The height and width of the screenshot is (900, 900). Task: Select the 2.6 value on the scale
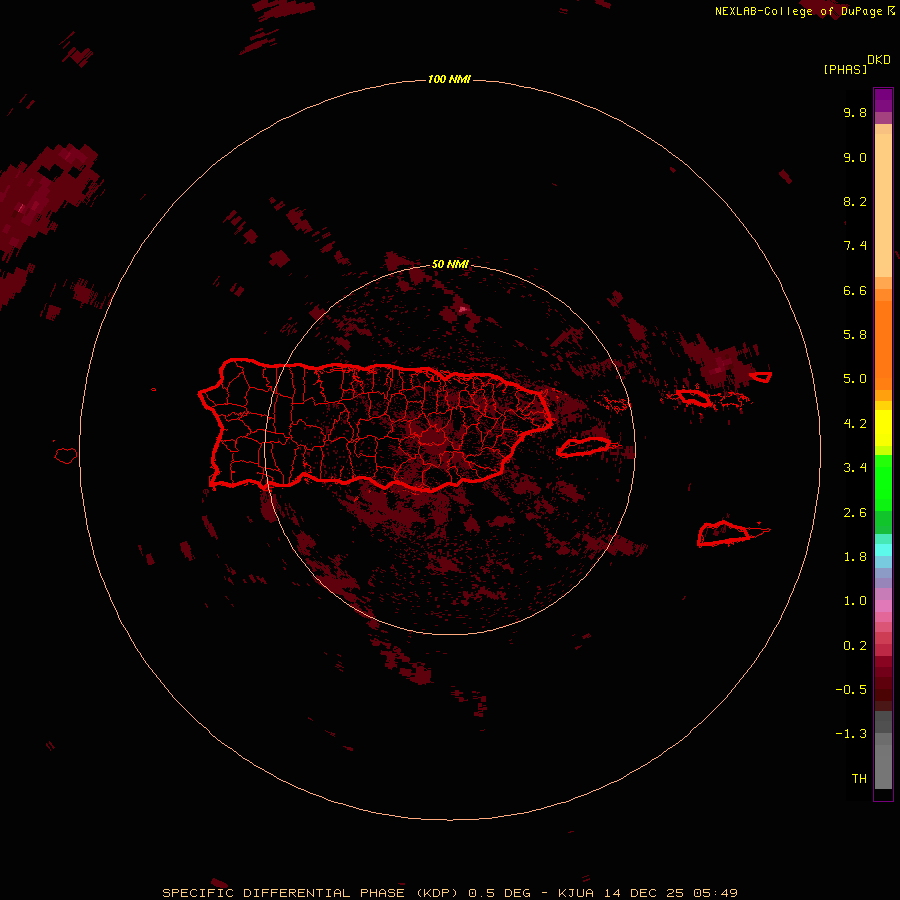(x=855, y=512)
